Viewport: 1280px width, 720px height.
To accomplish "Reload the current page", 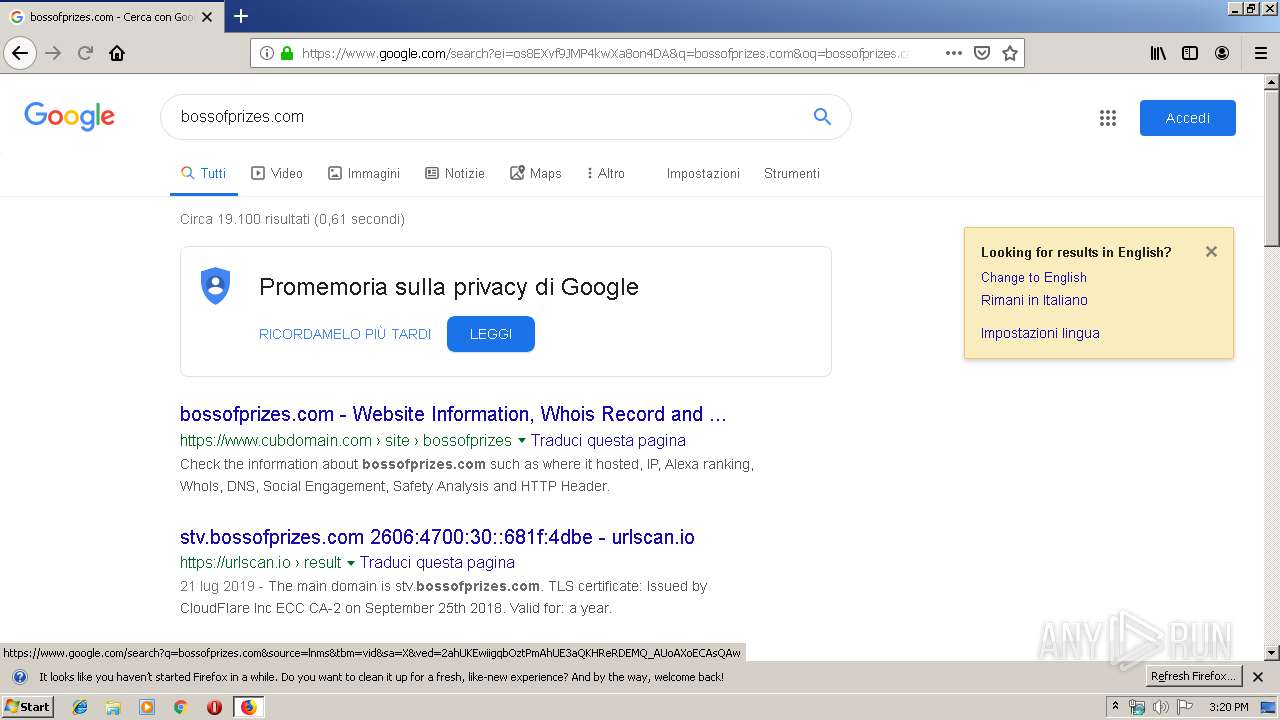I will coord(86,53).
